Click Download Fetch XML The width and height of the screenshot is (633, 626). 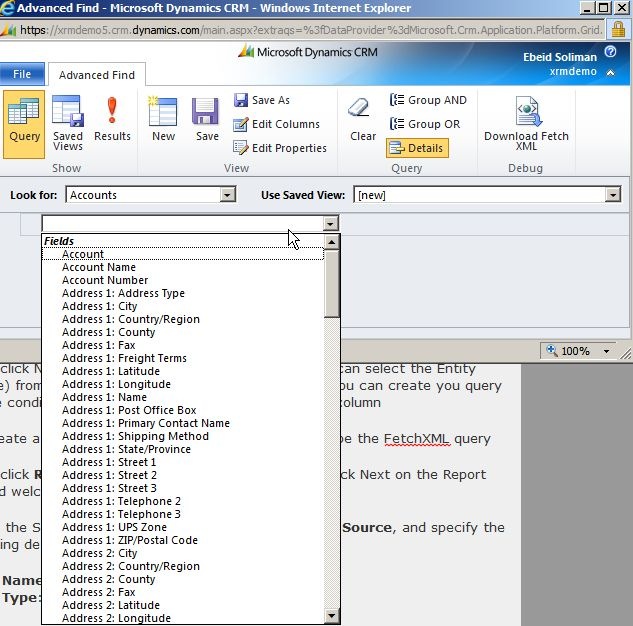(526, 124)
